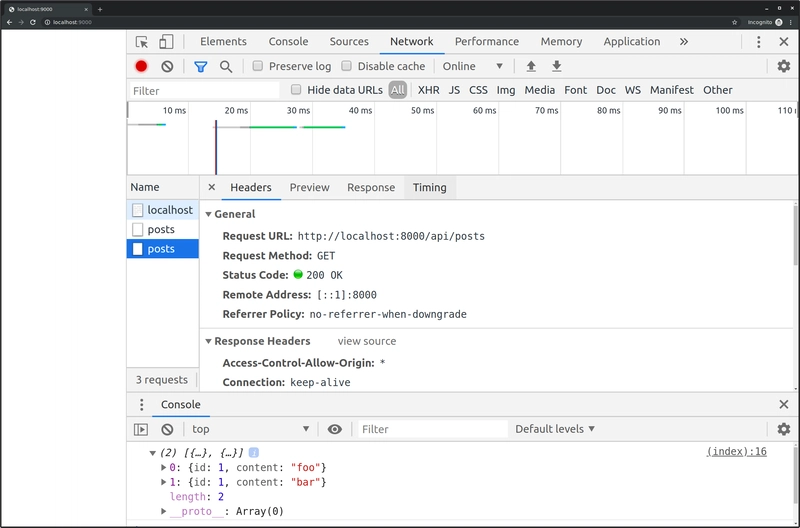Switch to the Sources panel tab

pyautogui.click(x=349, y=42)
